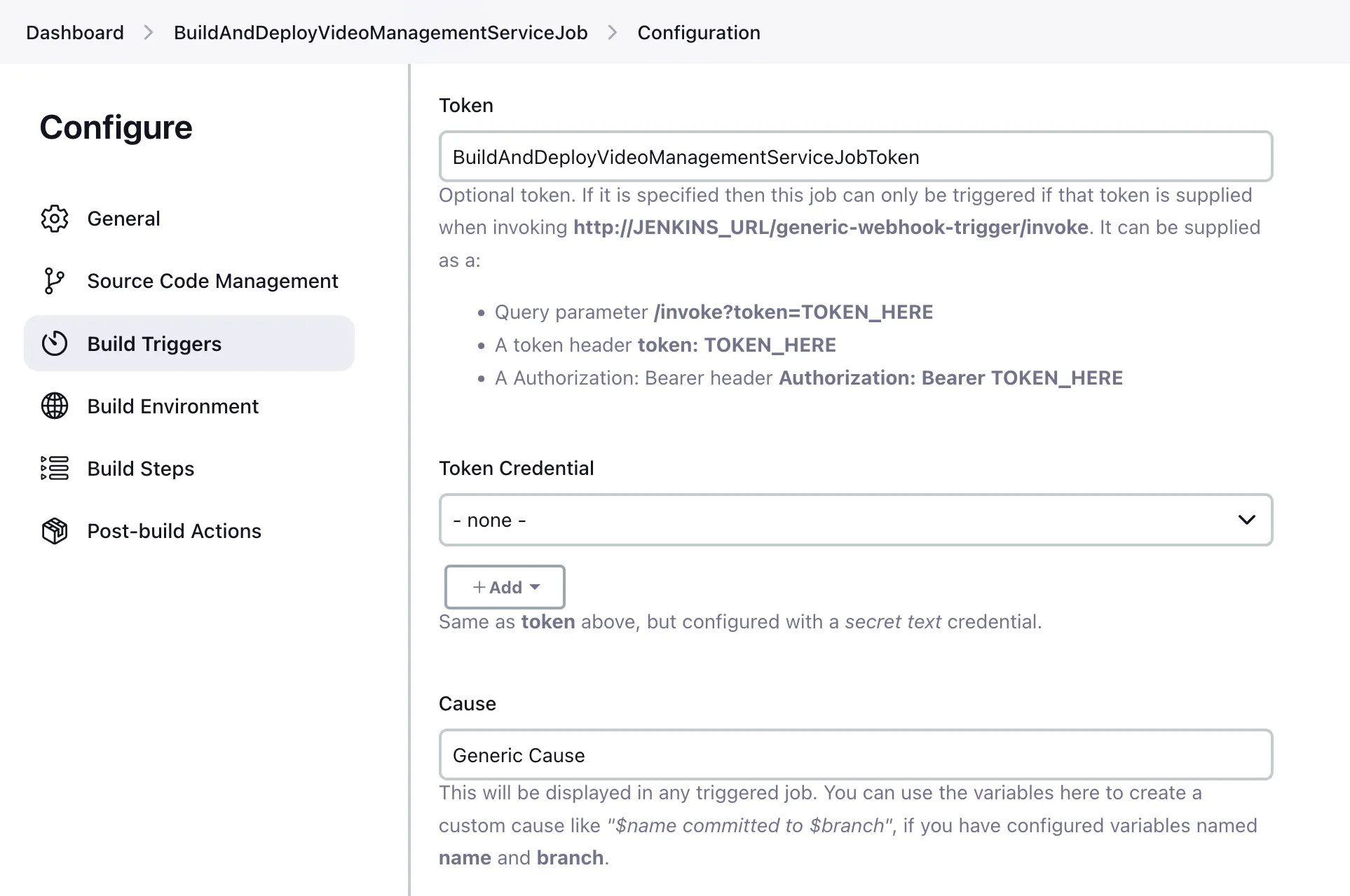
Task: Select the Build Environment globe icon
Action: (55, 406)
